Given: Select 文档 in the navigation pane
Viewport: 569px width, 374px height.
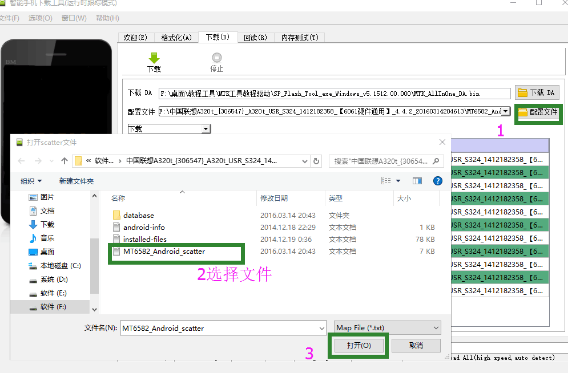Looking at the screenshot, I should [x=47, y=210].
